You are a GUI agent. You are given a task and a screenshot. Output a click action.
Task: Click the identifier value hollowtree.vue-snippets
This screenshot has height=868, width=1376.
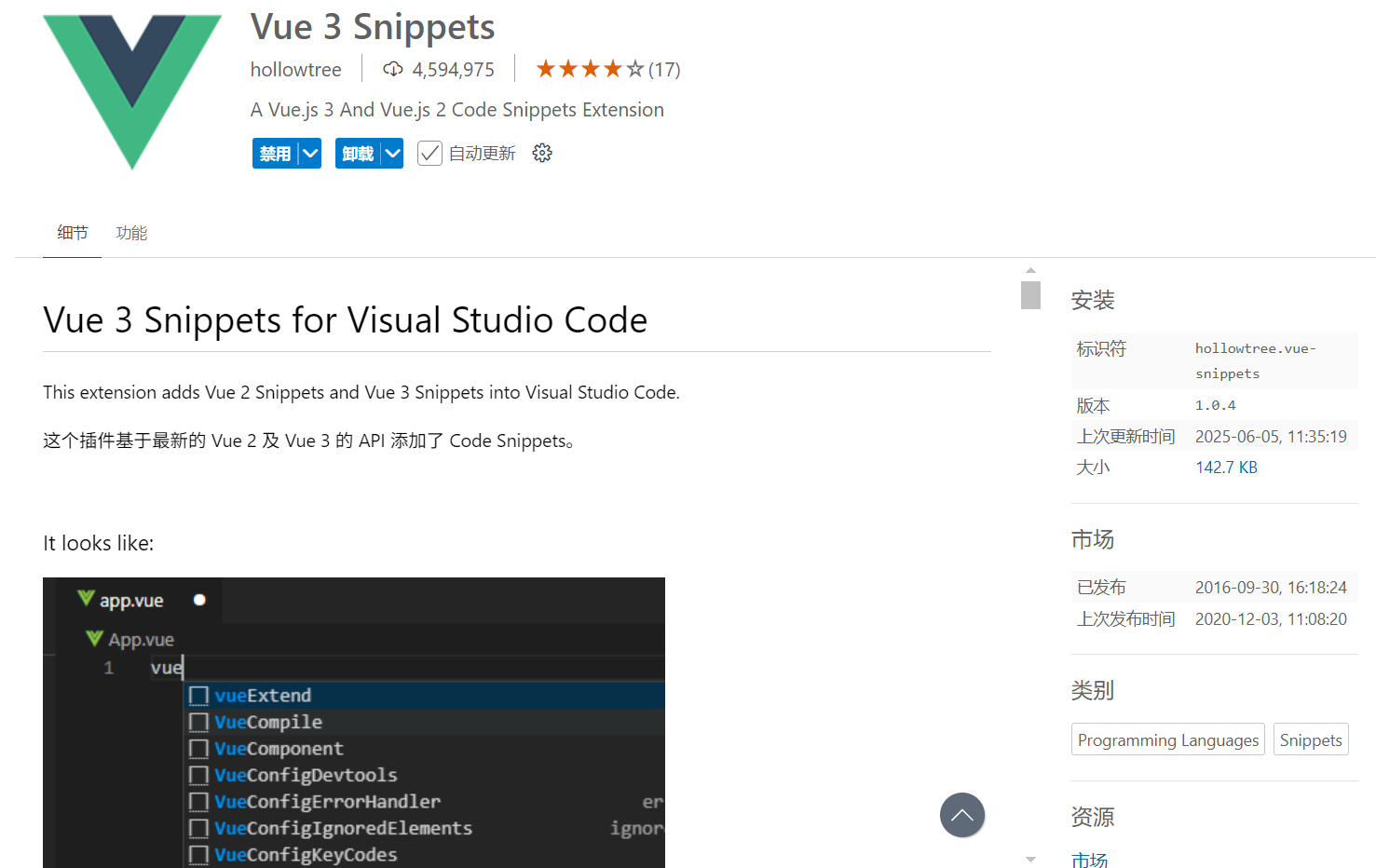click(1256, 360)
